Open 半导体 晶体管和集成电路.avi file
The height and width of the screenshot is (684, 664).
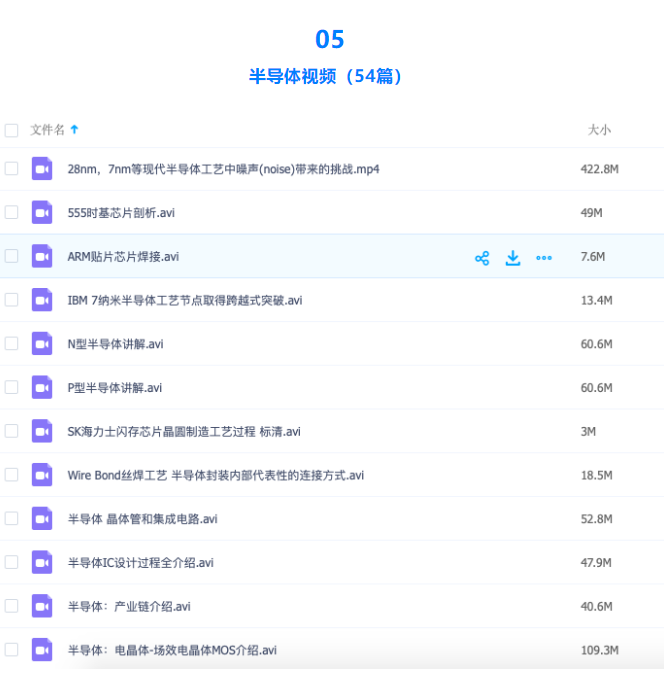pos(142,519)
